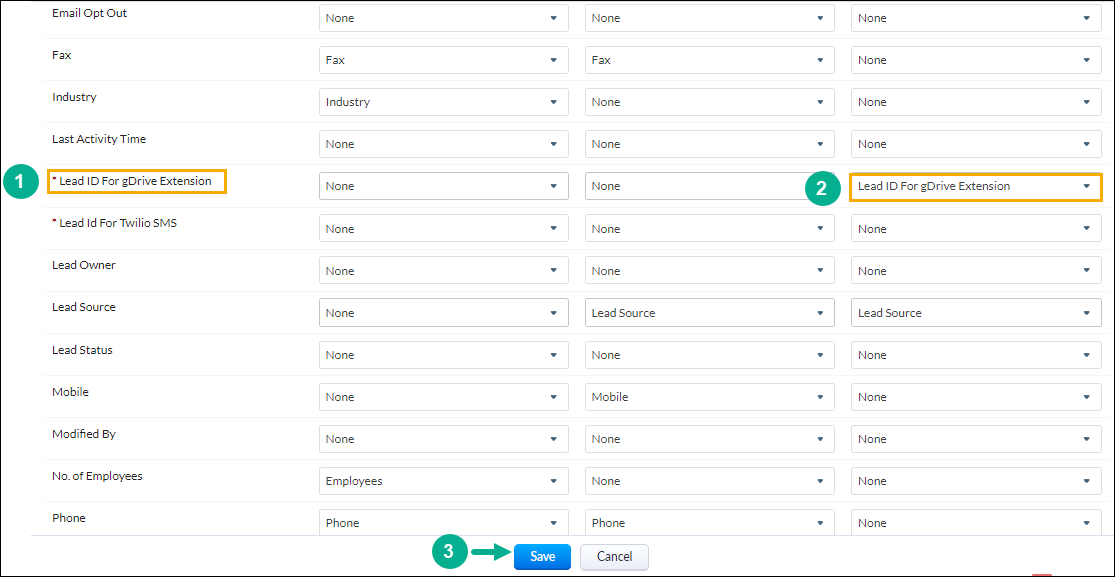This screenshot has width=1115, height=577.
Task: Click the Email Opt Out field label
Action: 90,13
